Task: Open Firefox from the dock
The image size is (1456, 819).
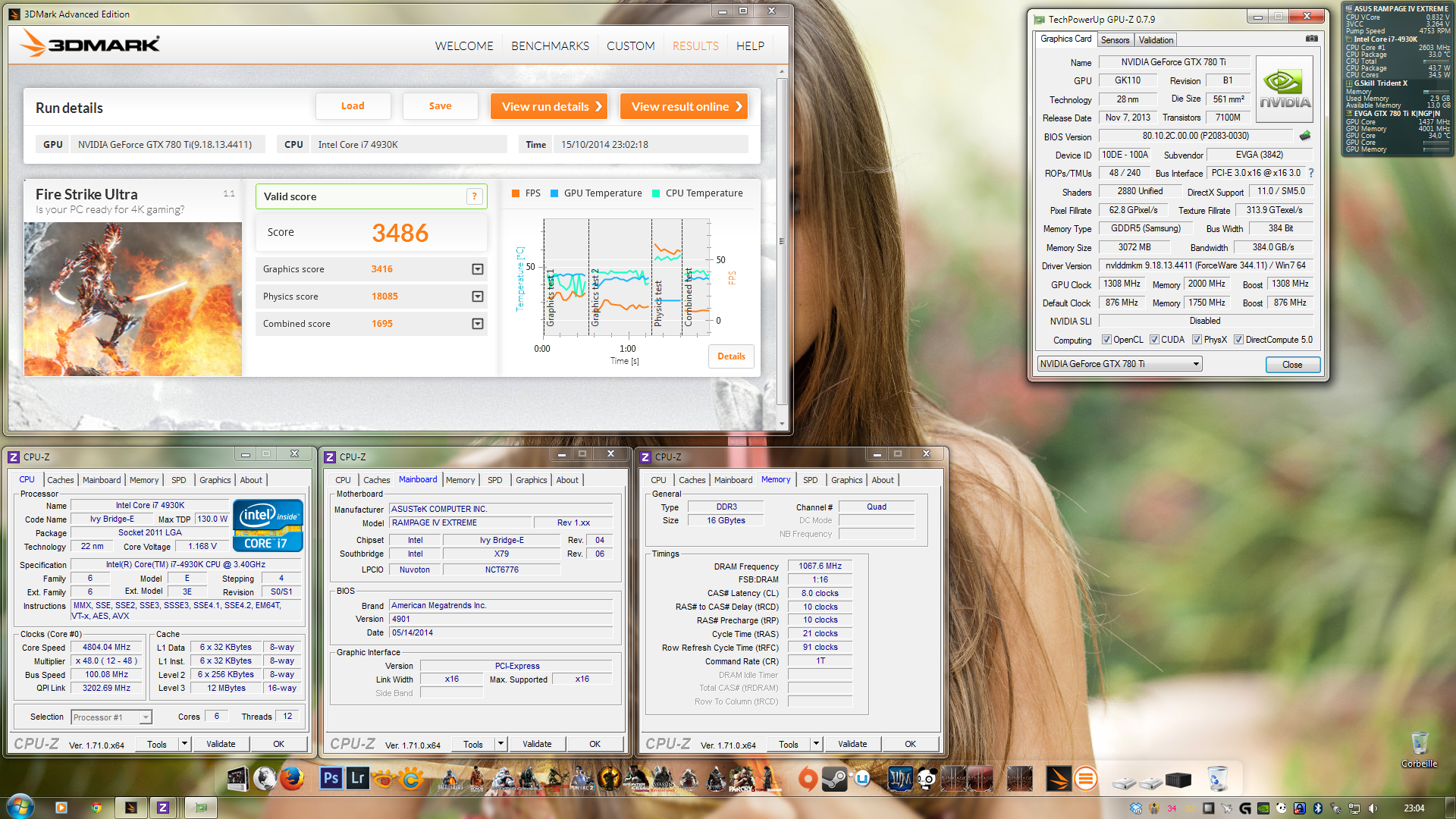Action: [x=291, y=779]
